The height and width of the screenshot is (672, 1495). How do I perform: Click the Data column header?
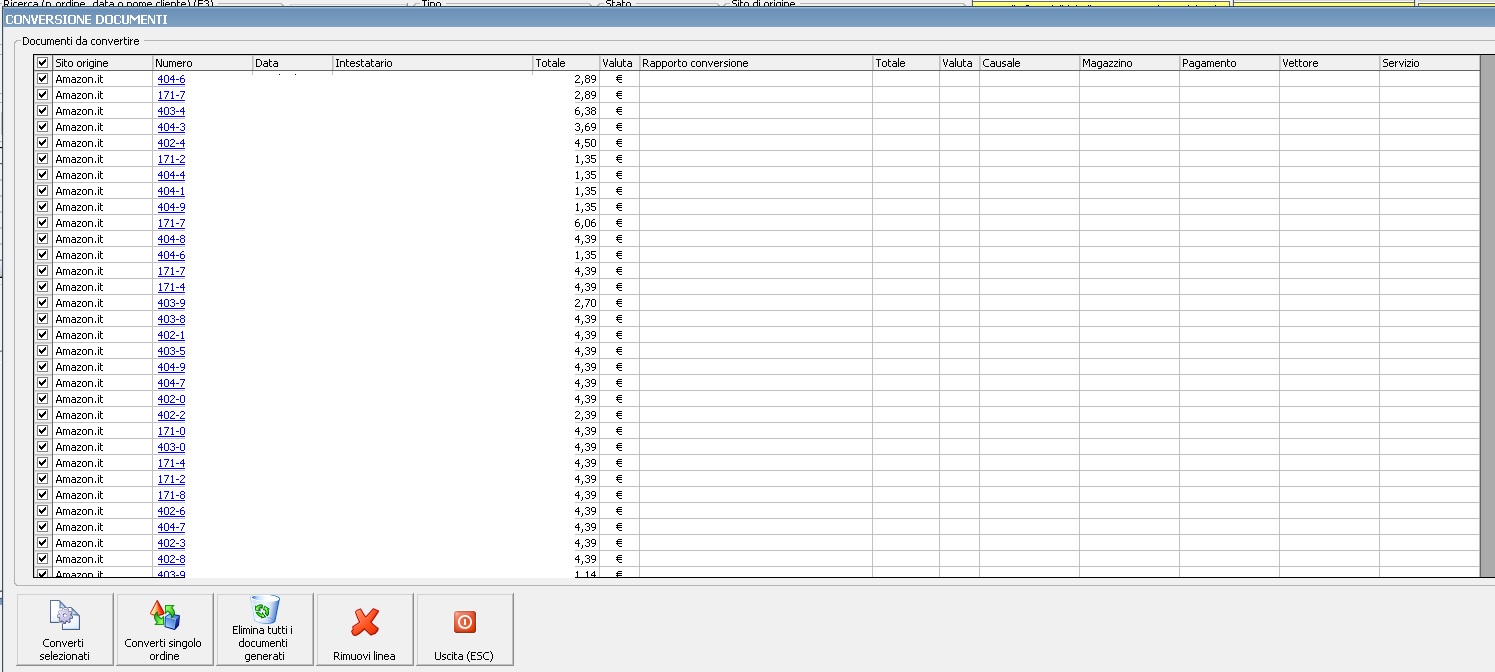[292, 63]
